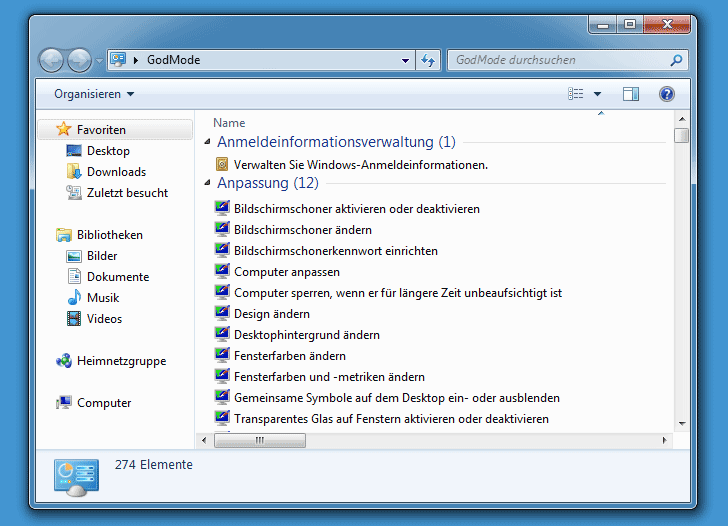The image size is (728, 526).
Task: Select Anmeldeinformationsverwaltung (1) group header
Action: pyautogui.click(x=336, y=142)
